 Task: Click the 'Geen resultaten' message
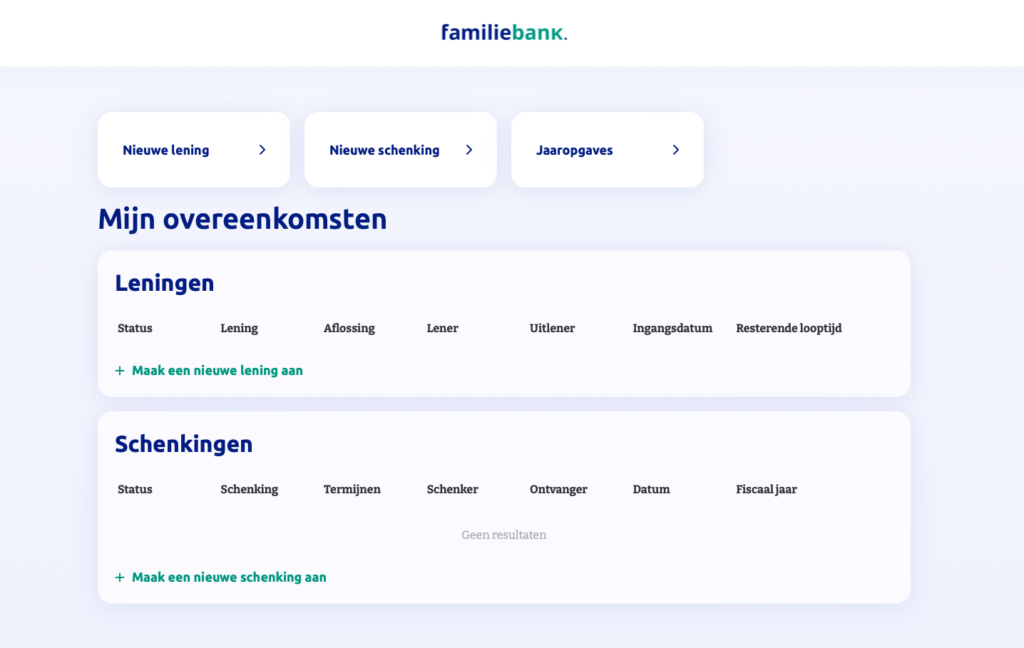pyautogui.click(x=504, y=535)
